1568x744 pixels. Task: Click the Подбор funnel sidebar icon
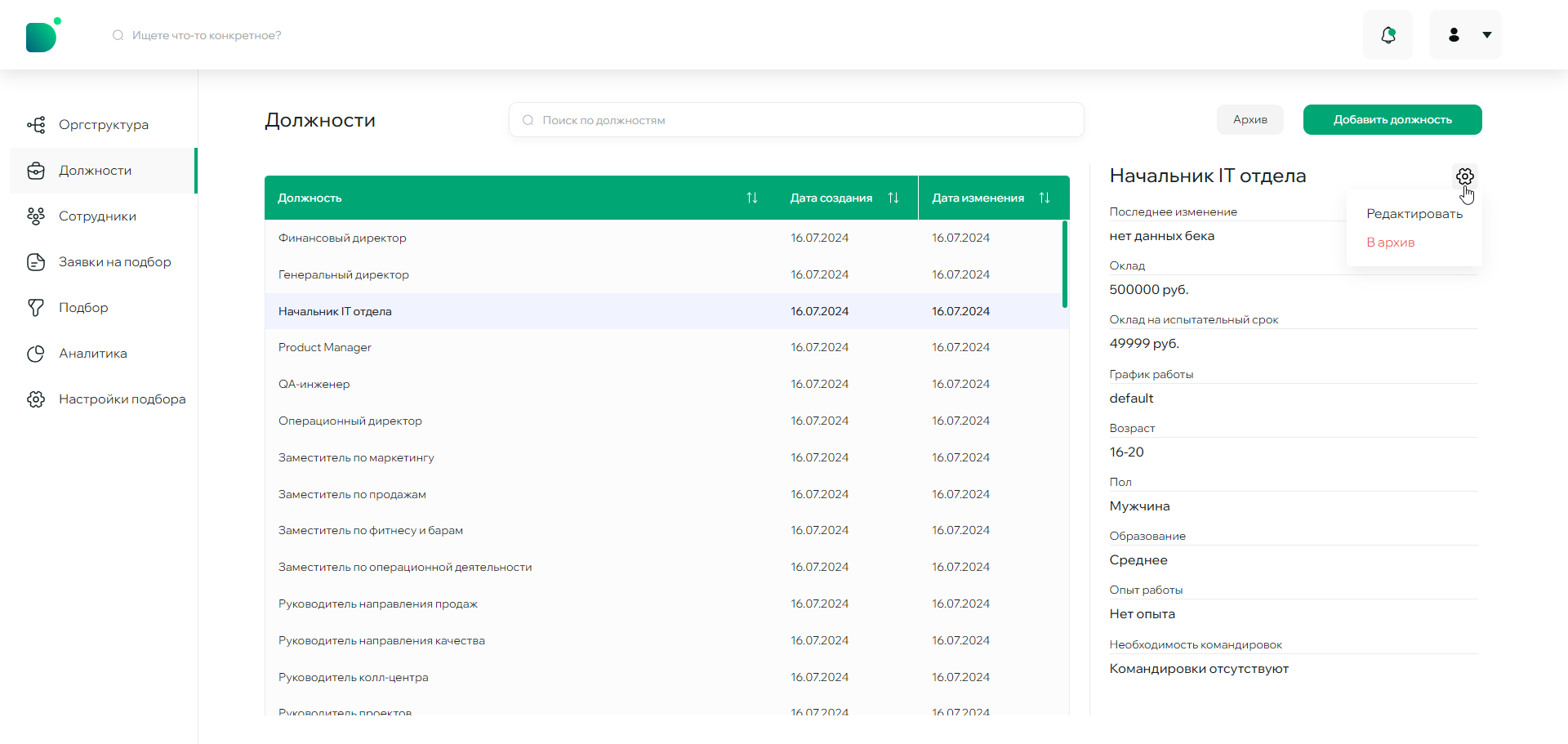36,308
